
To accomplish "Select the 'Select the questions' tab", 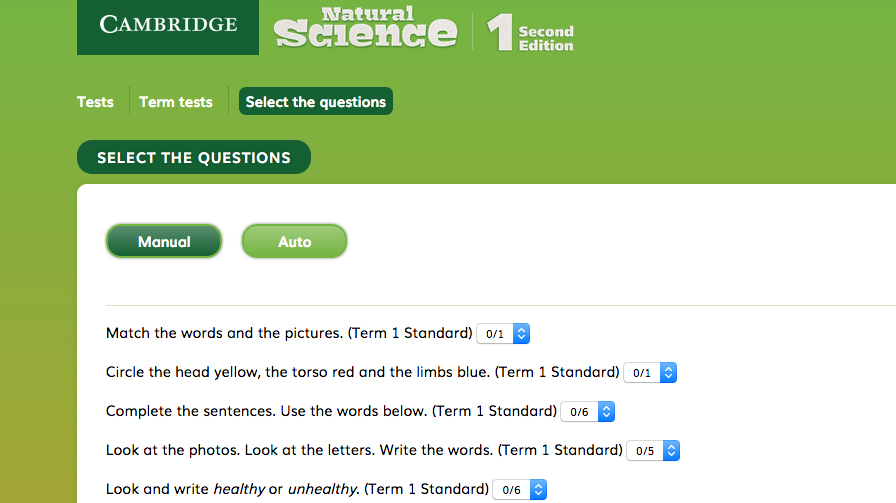I will pos(316,101).
